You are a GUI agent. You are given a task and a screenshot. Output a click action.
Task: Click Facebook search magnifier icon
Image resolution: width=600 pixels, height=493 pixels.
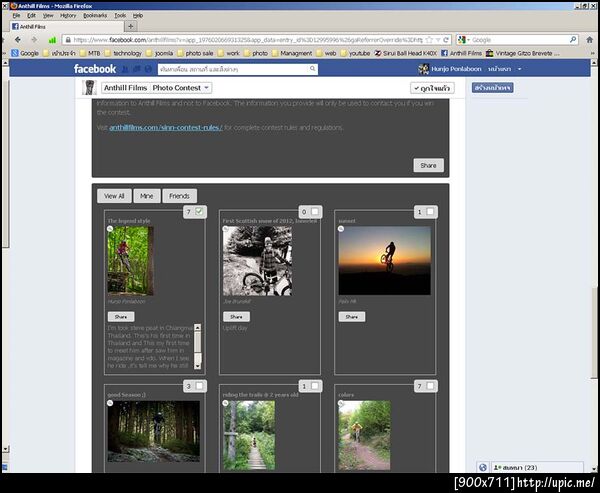click(312, 69)
